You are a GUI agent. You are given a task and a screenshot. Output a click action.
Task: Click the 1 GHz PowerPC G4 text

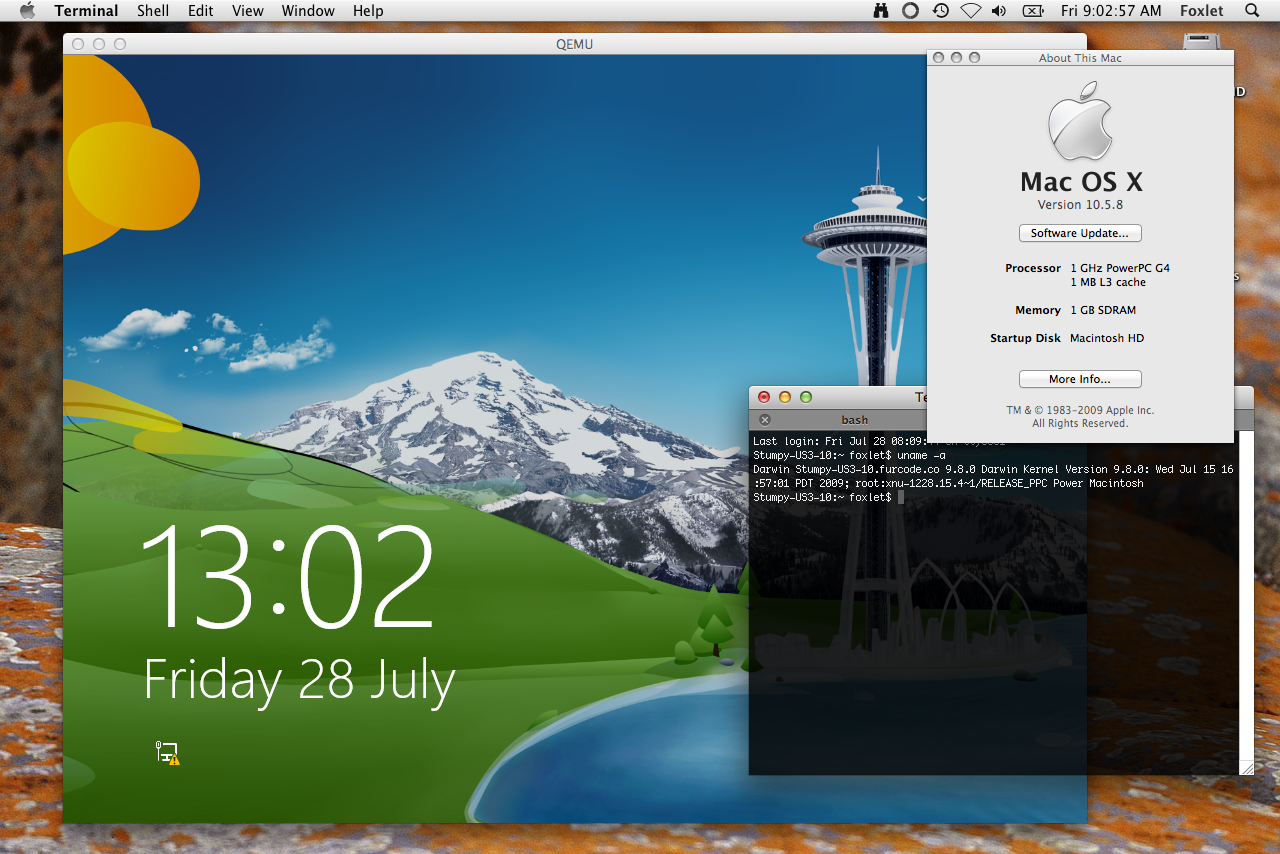pyautogui.click(x=1120, y=268)
